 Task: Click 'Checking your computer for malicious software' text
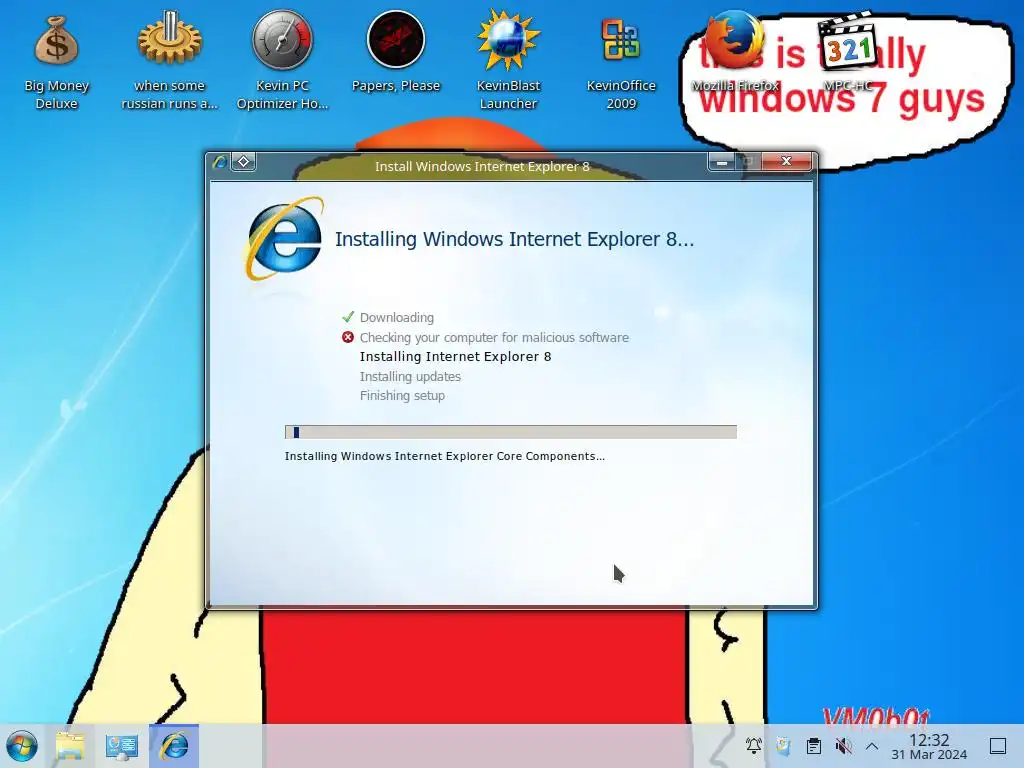[x=494, y=338]
